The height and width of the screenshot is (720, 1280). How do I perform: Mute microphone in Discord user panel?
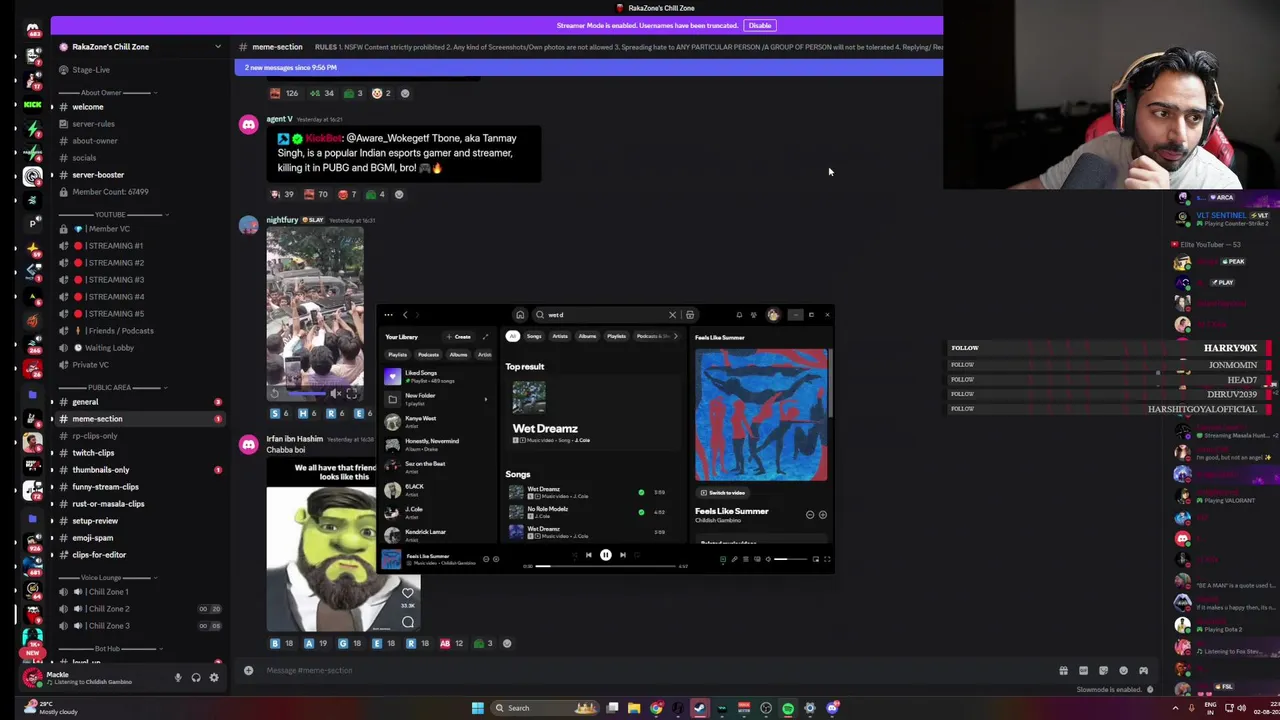click(x=178, y=677)
